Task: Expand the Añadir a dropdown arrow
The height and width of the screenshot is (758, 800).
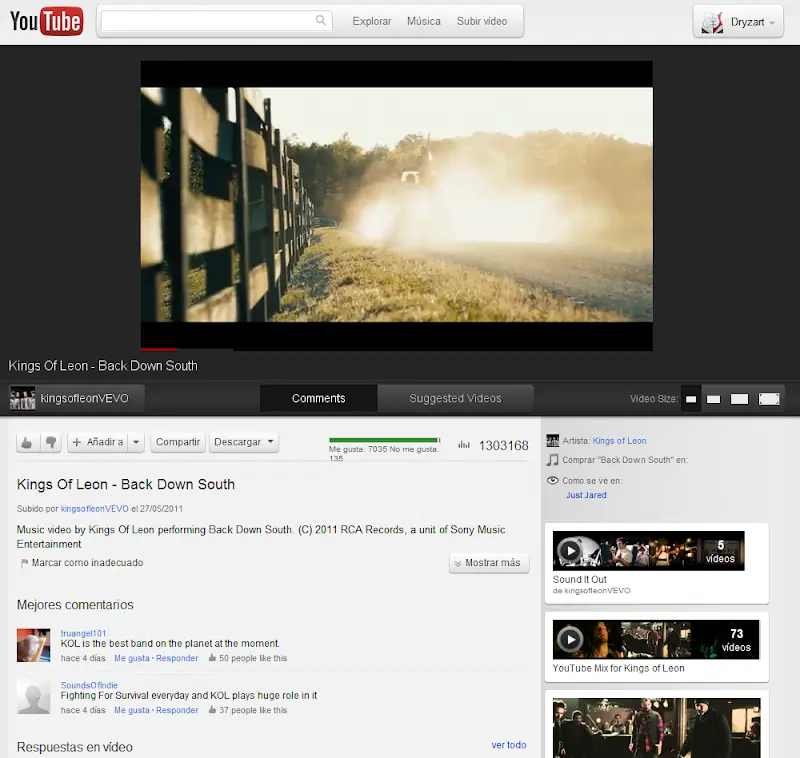Action: (x=136, y=442)
